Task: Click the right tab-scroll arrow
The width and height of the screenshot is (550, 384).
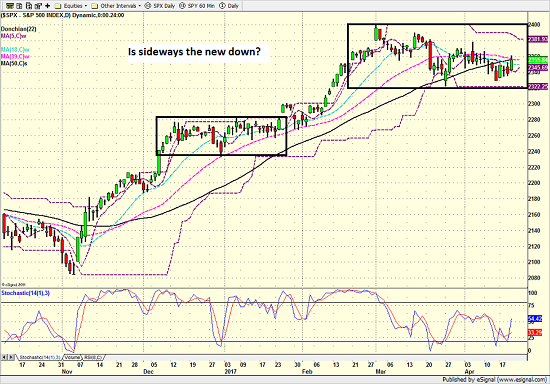Action: click(11, 357)
